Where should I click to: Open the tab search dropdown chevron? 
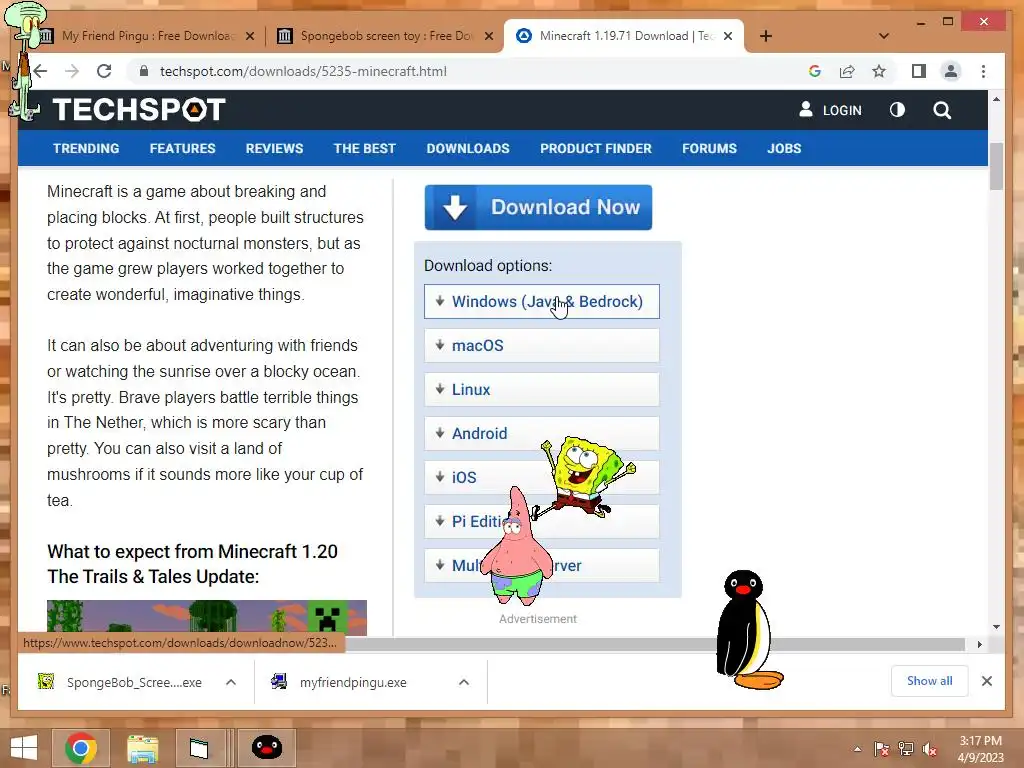coord(884,36)
